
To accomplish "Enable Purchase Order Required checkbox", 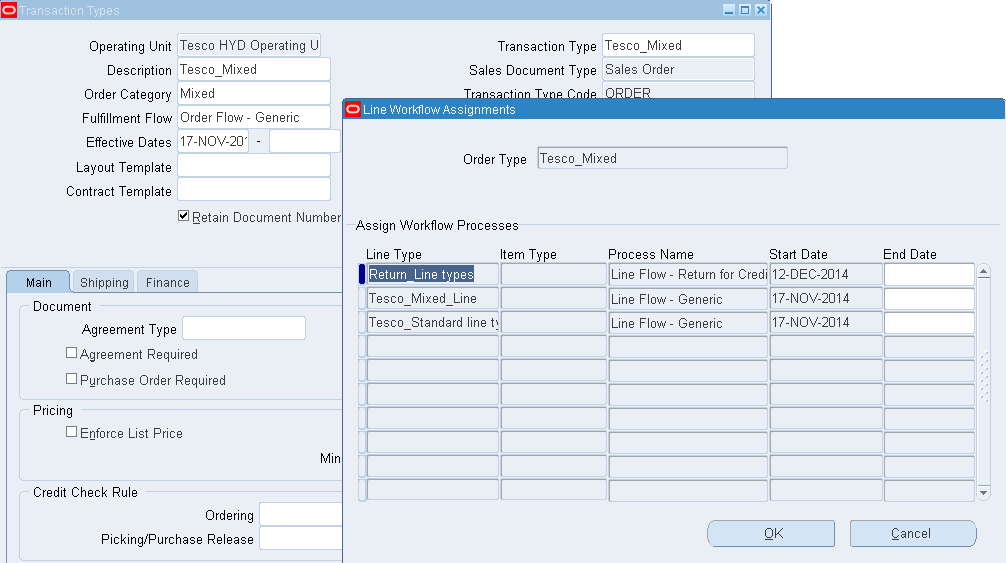I will pos(71,379).
